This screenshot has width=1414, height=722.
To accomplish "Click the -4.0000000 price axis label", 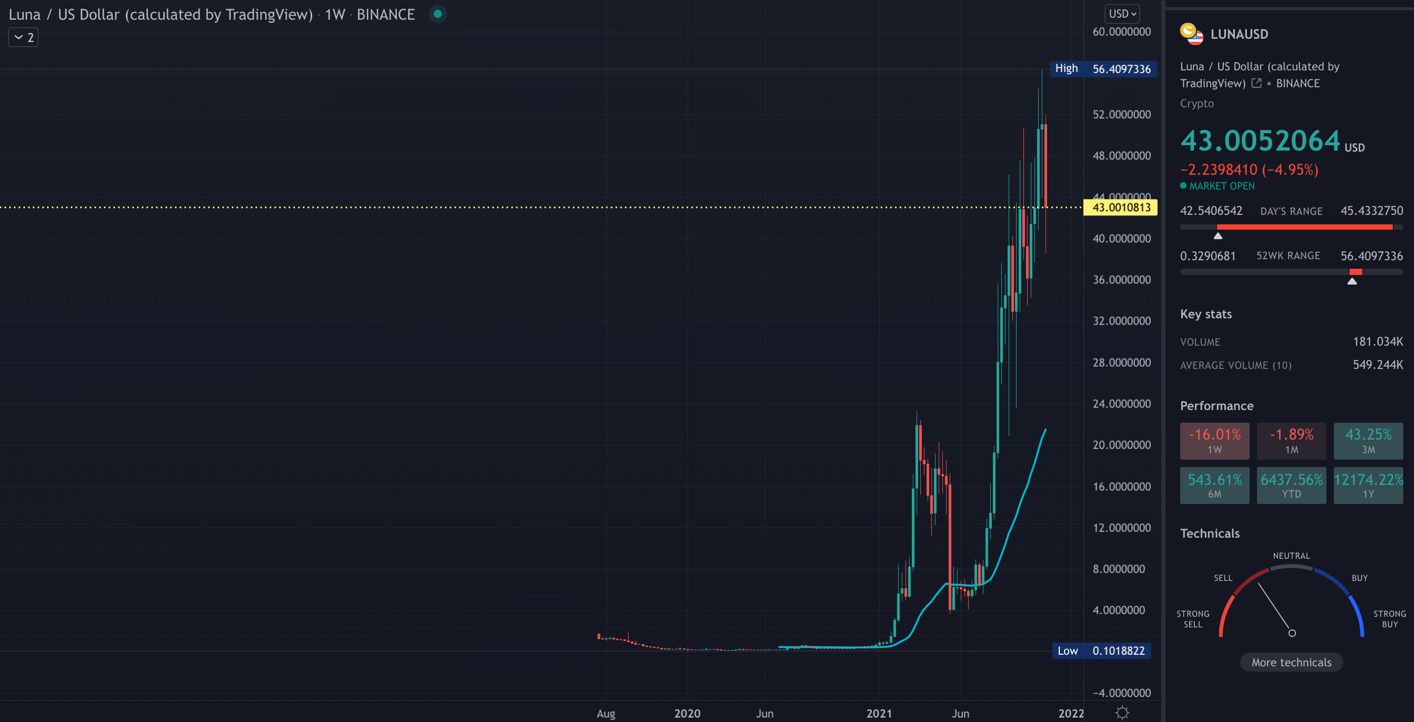I will pyautogui.click(x=1120, y=693).
